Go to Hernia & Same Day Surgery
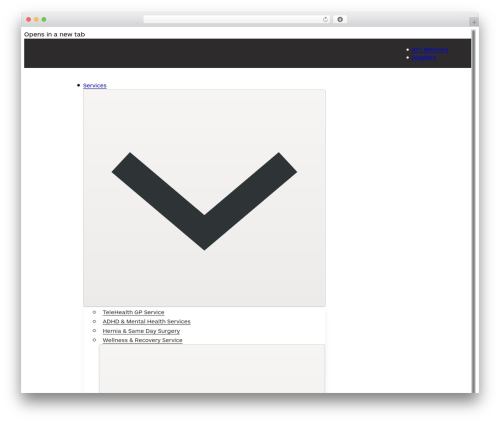The height and width of the screenshot is (423, 500). point(141,331)
